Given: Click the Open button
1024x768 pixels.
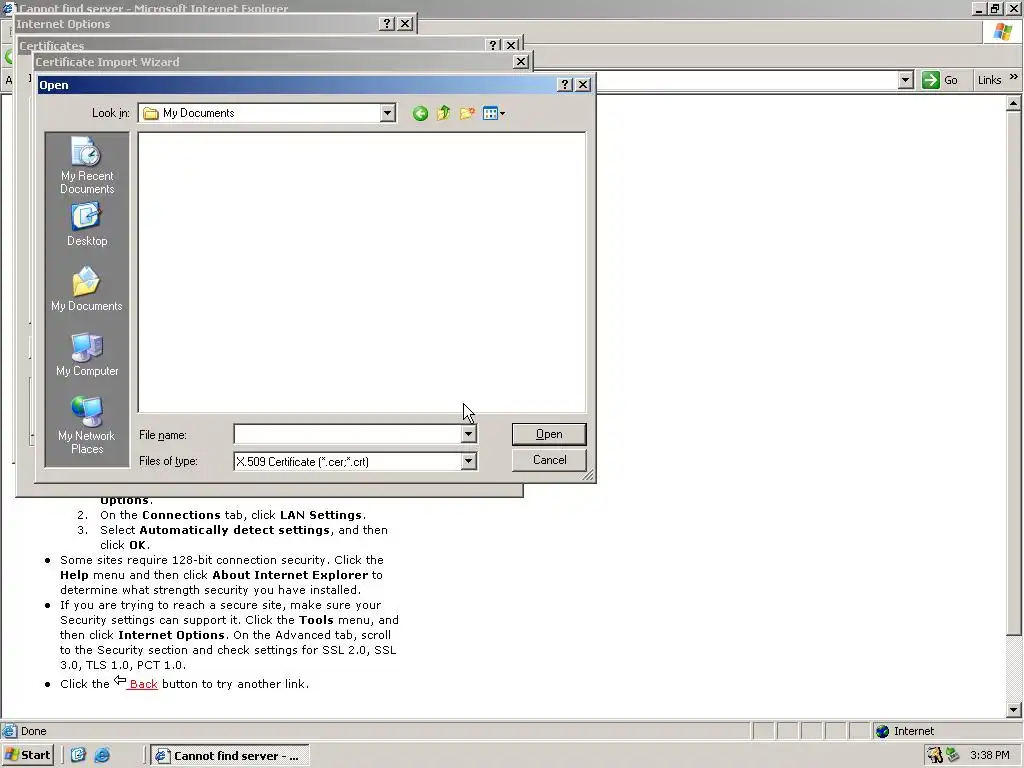Looking at the screenshot, I should (x=549, y=434).
